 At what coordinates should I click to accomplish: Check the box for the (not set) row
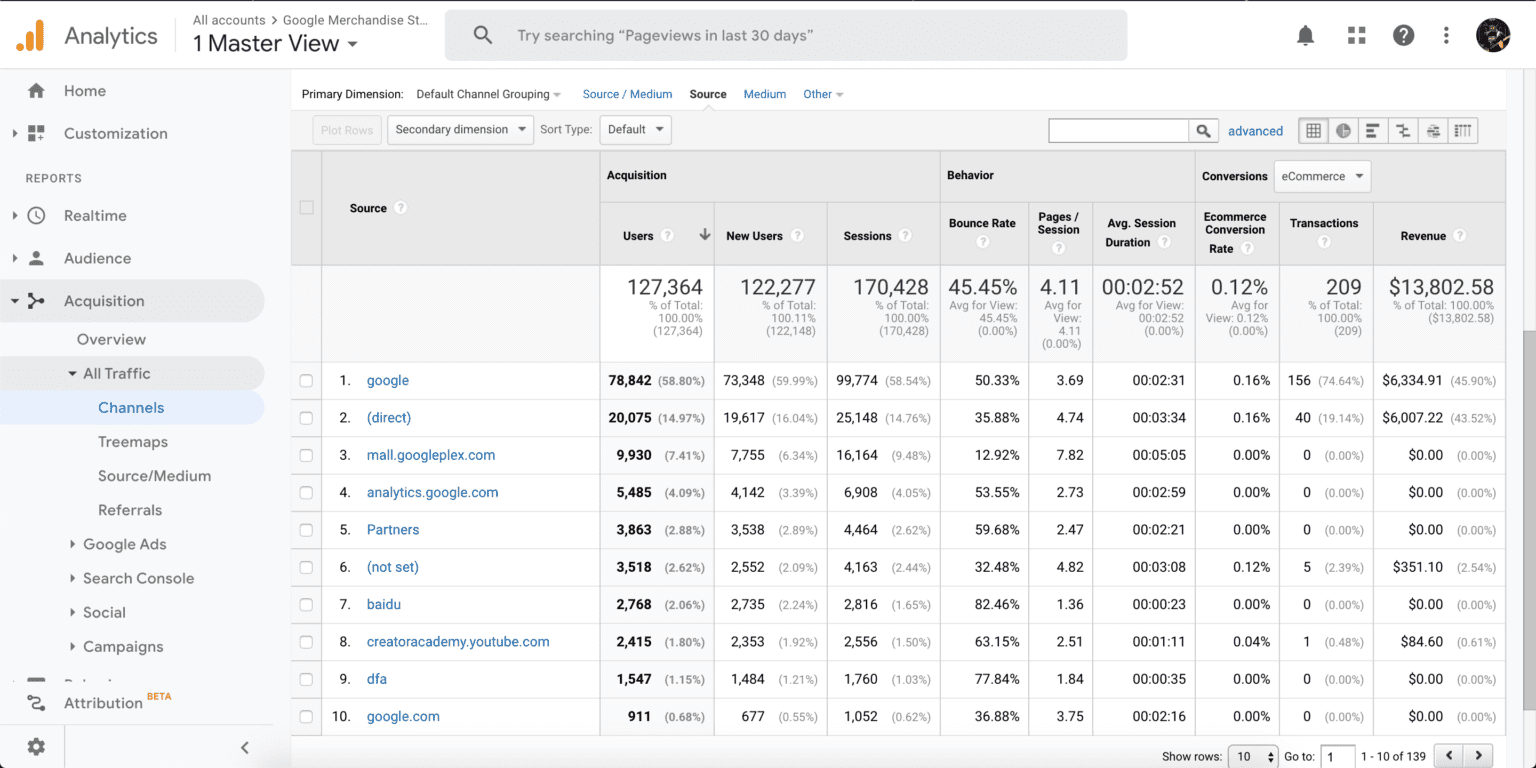point(306,567)
